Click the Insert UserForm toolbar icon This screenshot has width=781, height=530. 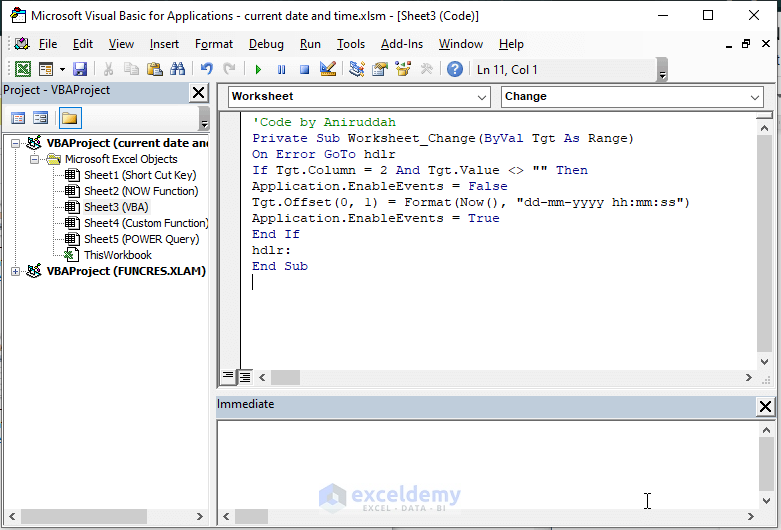tap(46, 69)
